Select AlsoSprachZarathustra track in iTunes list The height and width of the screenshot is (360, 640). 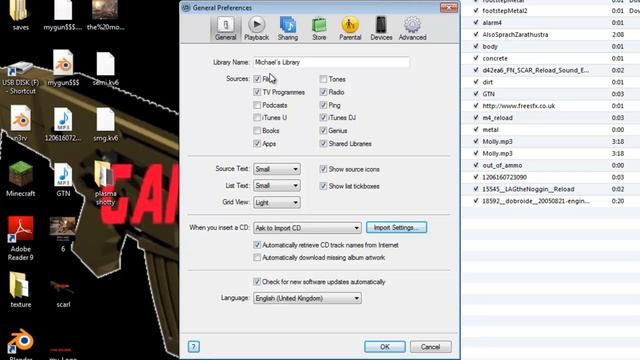[515, 34]
